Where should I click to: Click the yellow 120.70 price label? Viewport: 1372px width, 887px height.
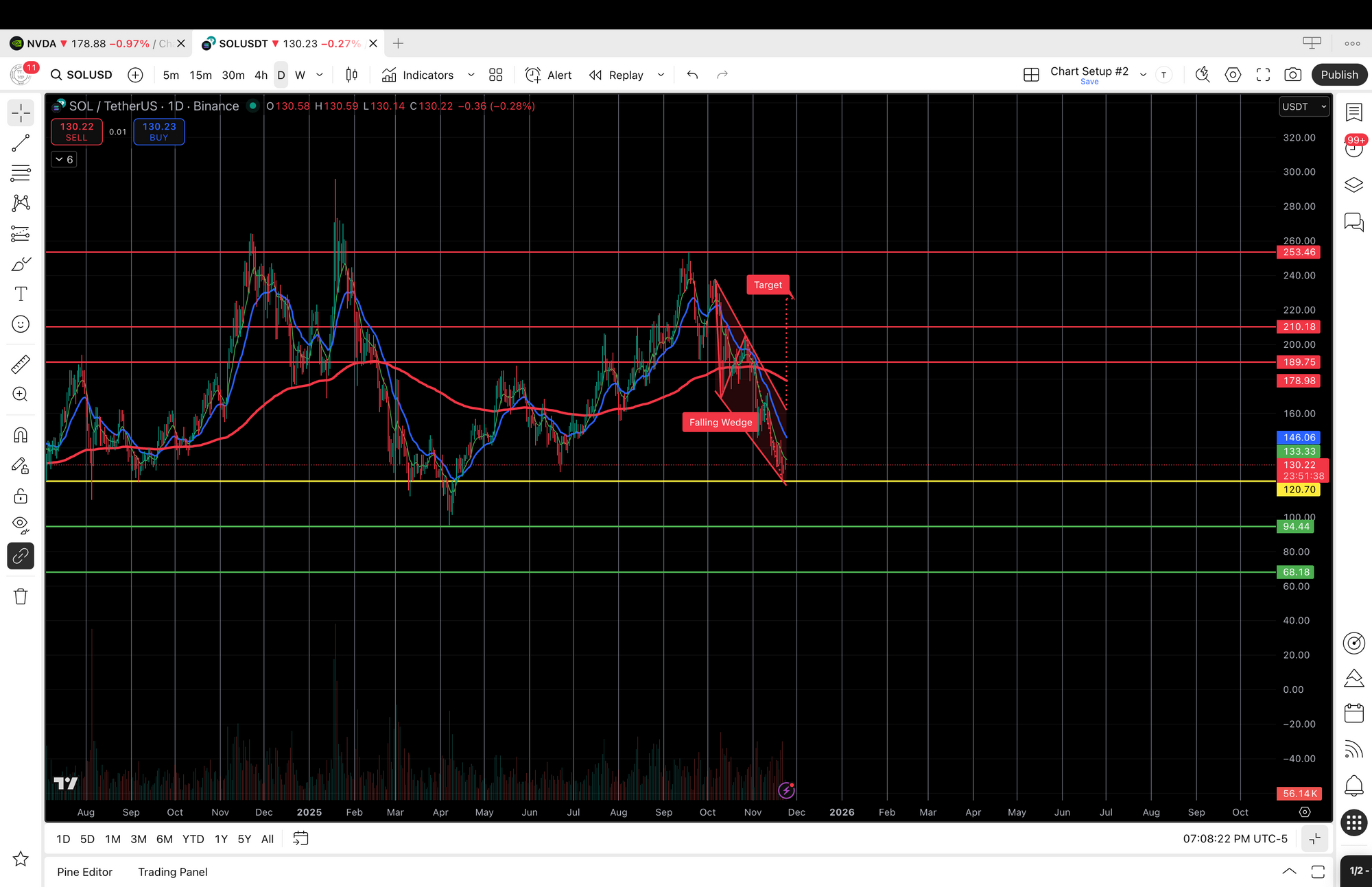click(1299, 490)
